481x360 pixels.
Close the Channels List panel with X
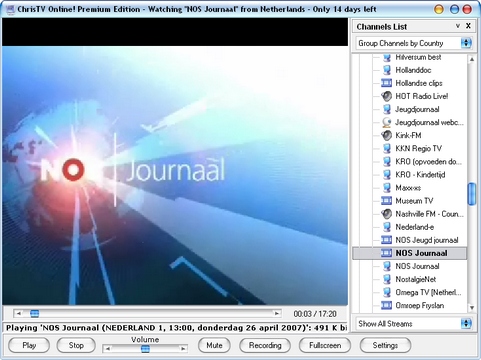(468, 26)
